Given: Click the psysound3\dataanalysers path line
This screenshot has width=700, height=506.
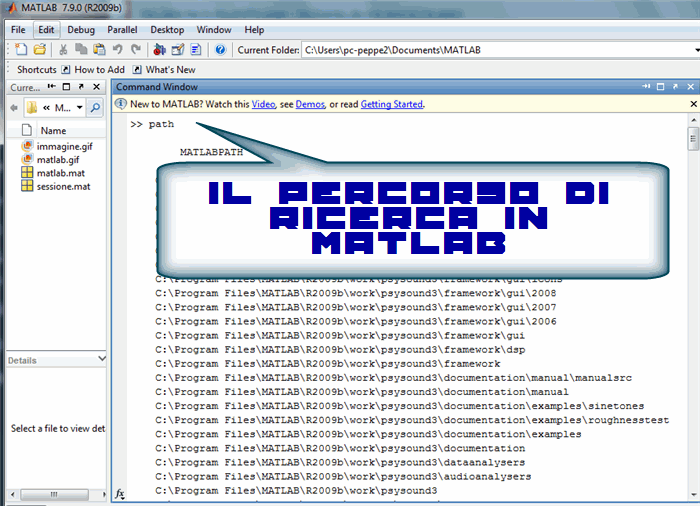Looking at the screenshot, I should coord(340,463).
